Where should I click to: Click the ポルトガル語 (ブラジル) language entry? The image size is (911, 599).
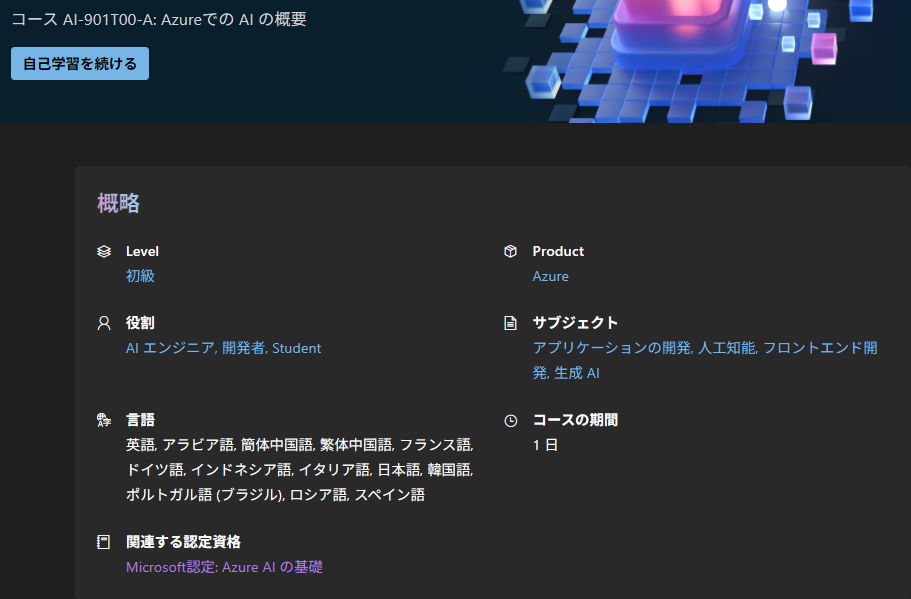(x=205, y=494)
